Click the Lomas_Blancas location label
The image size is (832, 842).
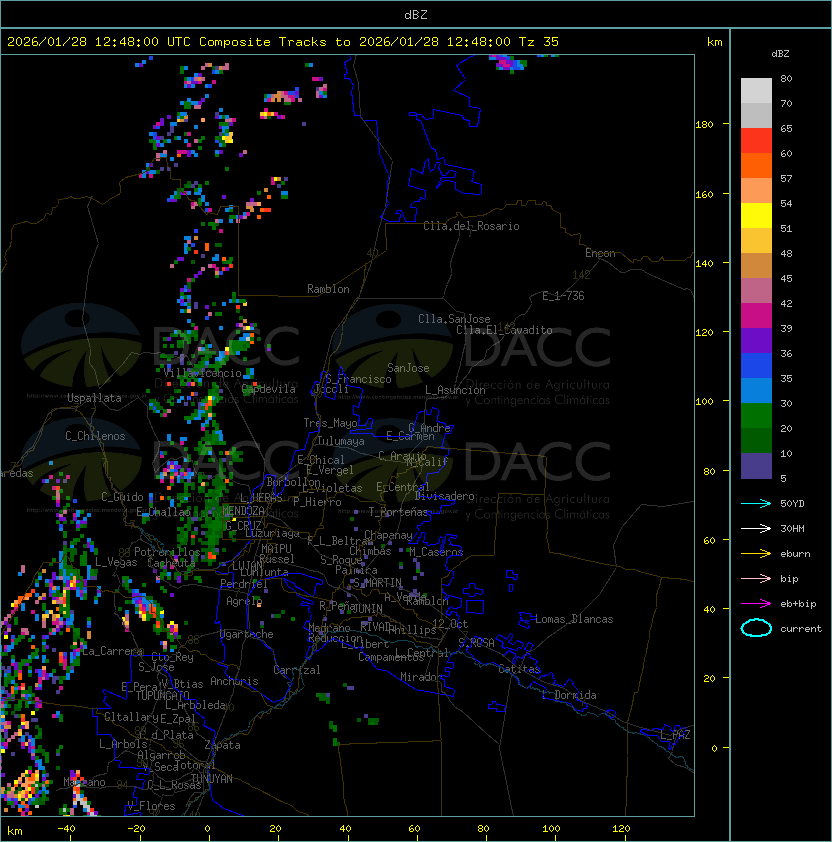[574, 619]
